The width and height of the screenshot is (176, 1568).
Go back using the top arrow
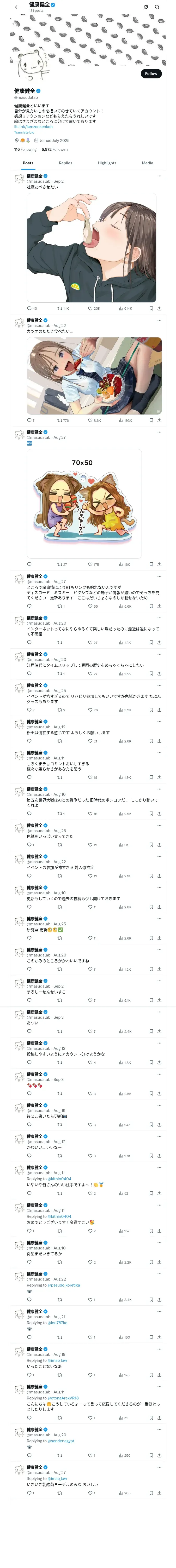16,7
